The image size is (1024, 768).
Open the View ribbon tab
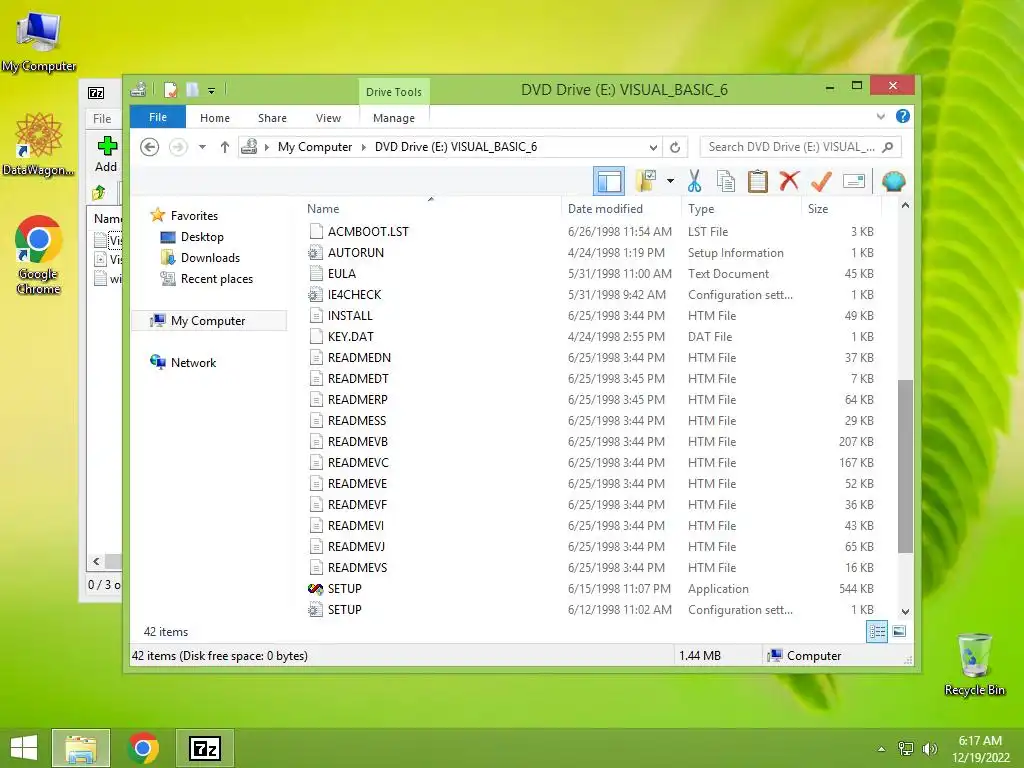pyautogui.click(x=328, y=118)
